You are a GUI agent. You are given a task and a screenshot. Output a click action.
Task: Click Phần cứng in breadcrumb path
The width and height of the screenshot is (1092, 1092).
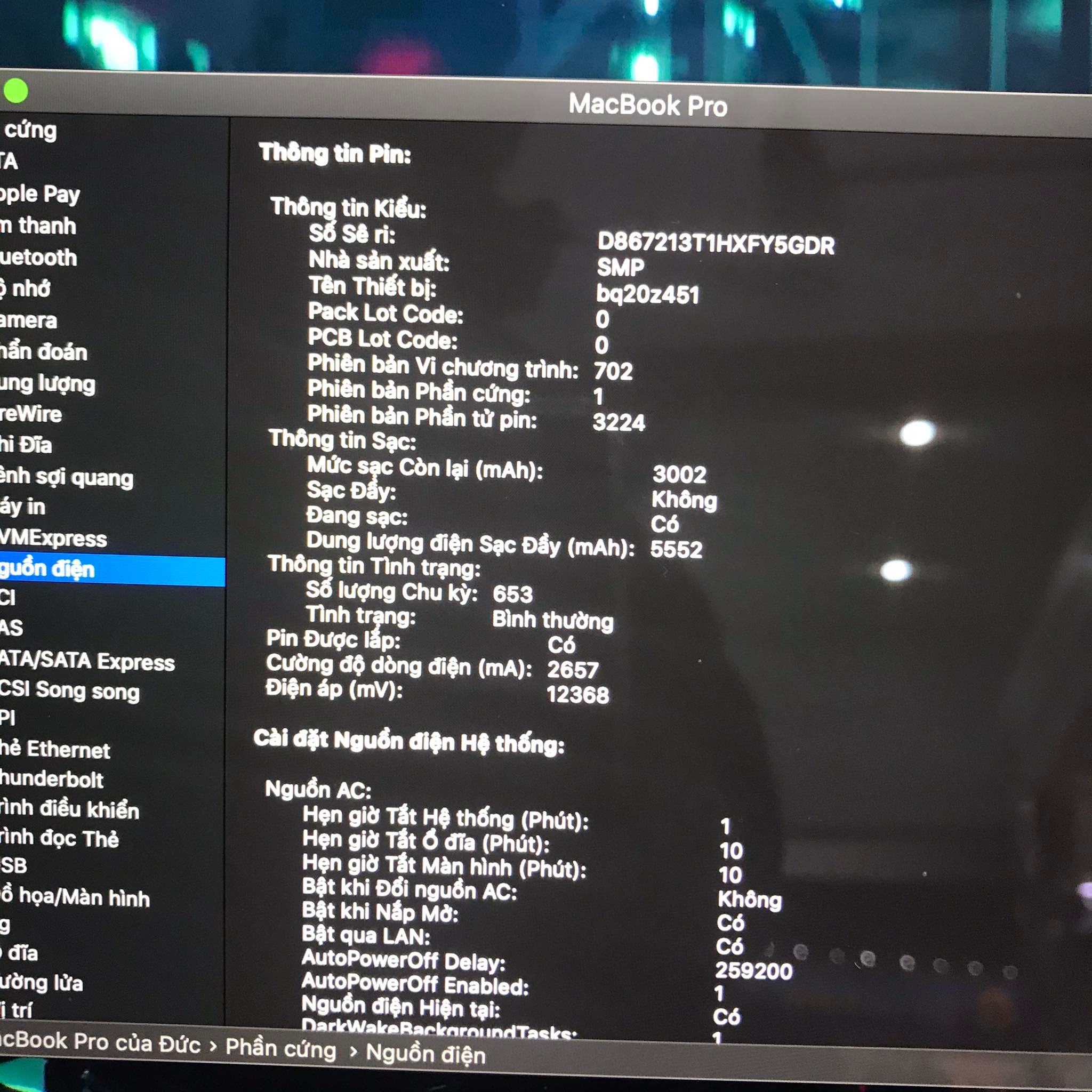[x=280, y=1049]
